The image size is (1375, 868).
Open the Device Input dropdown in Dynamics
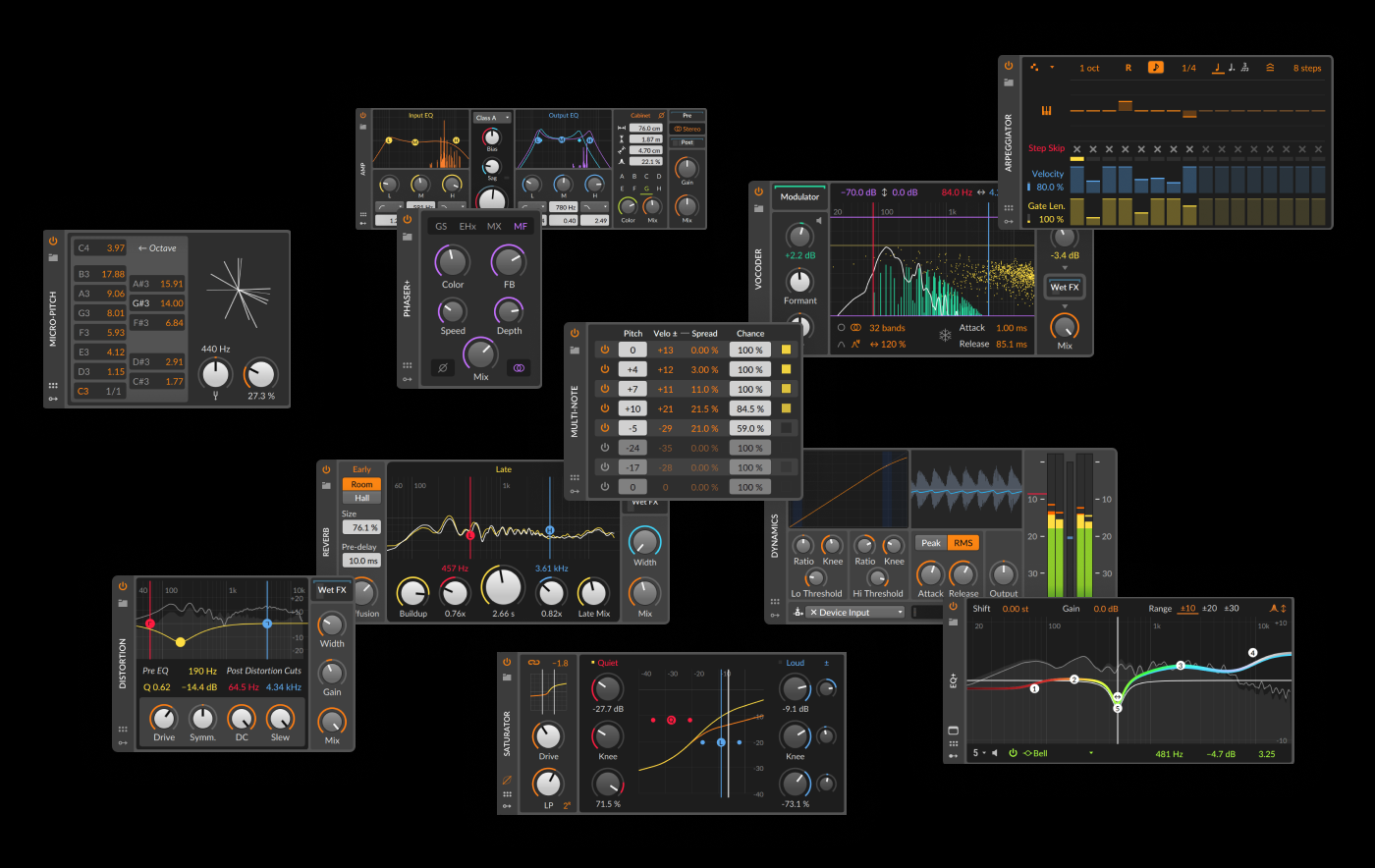(x=855, y=613)
